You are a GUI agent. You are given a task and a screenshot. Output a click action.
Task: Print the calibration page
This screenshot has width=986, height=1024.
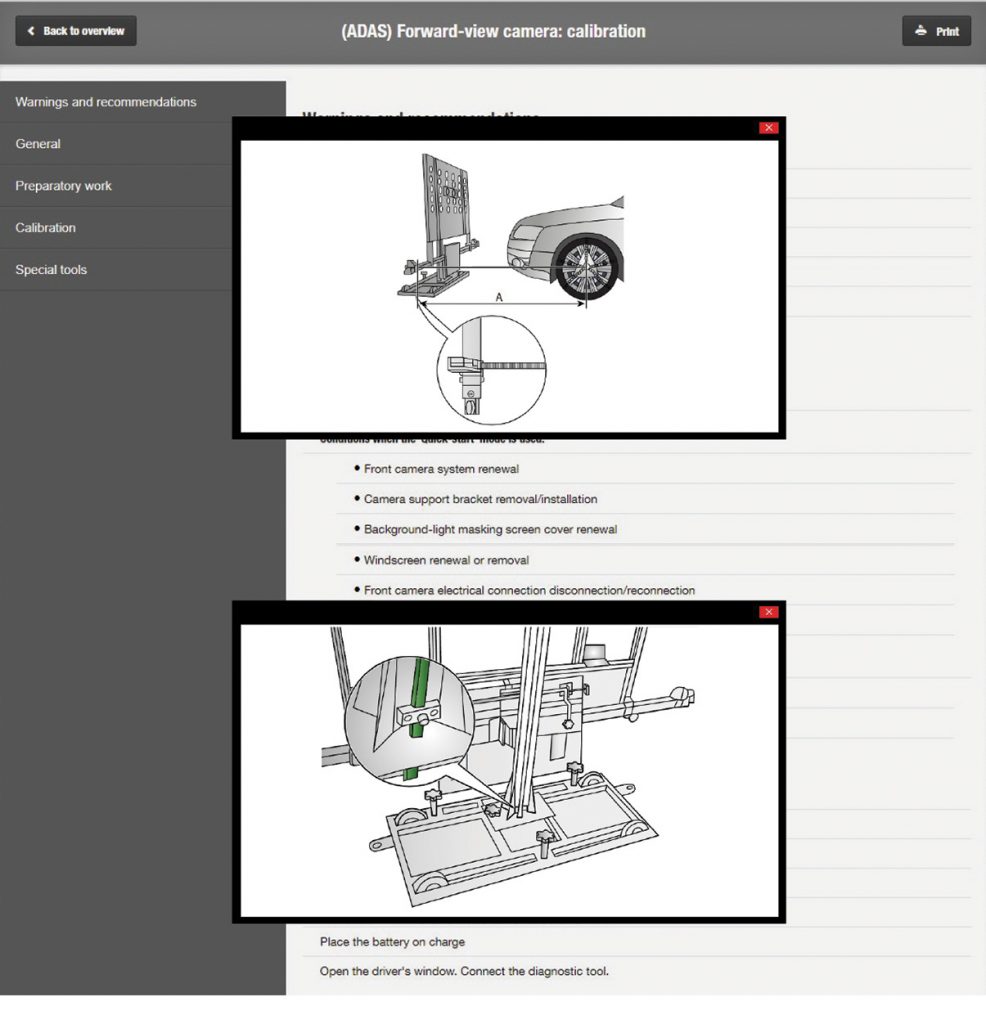coord(936,31)
